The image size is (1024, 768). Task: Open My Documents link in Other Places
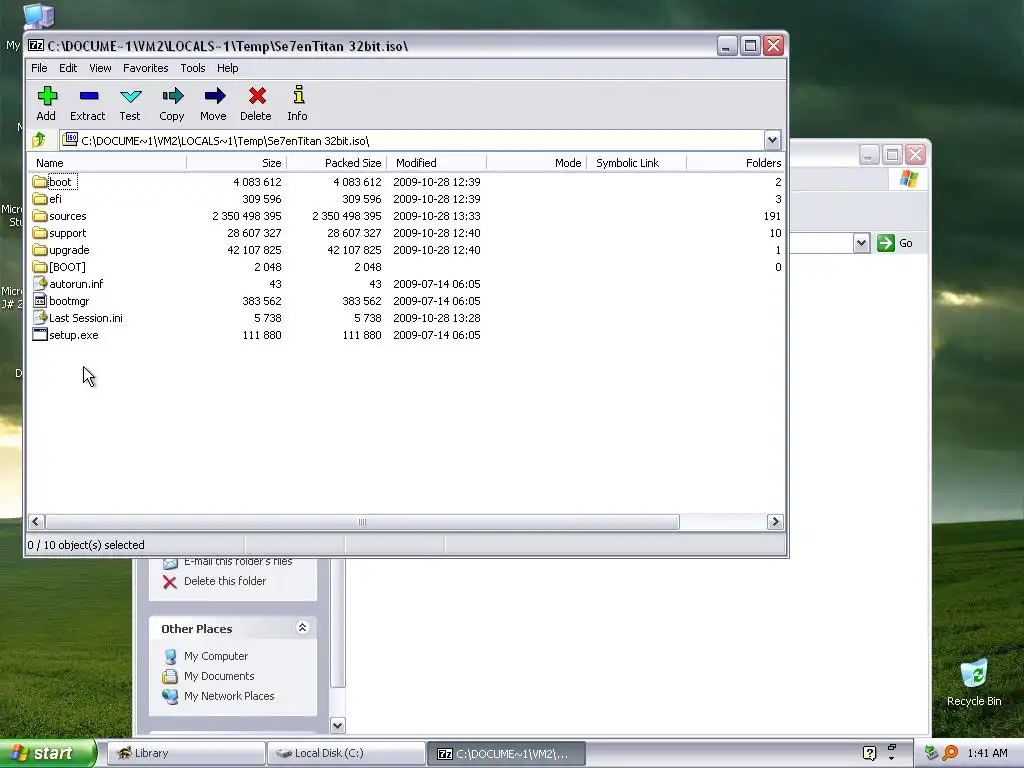click(x=219, y=676)
